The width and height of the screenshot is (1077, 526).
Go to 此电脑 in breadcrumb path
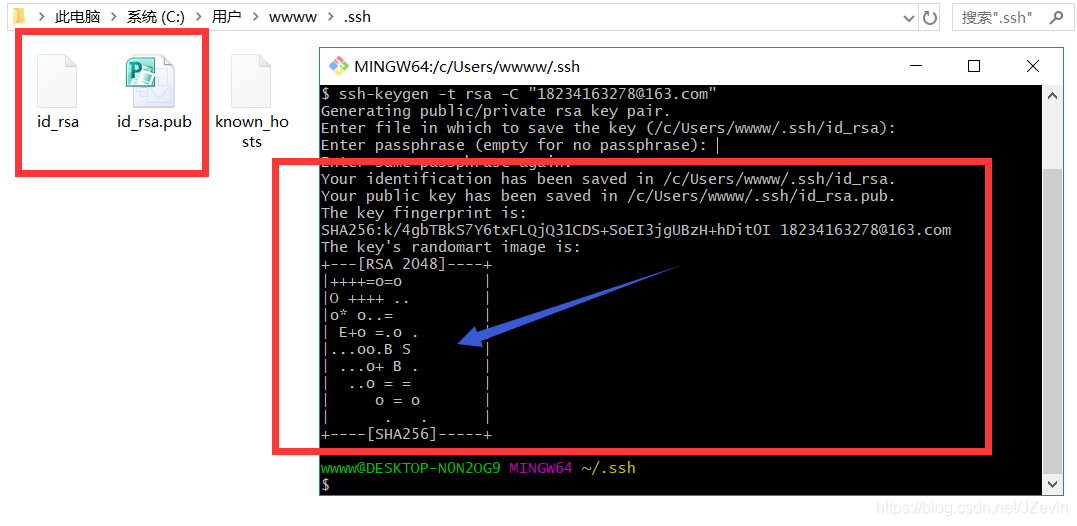pos(78,17)
